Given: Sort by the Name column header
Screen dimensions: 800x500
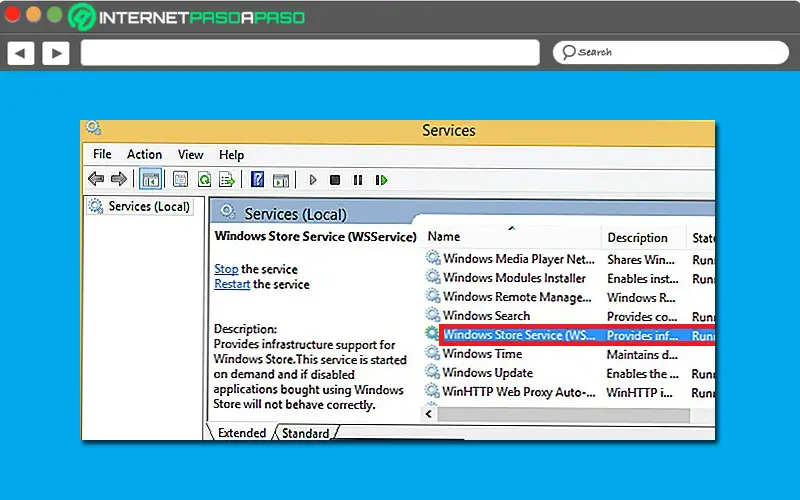Looking at the screenshot, I should (x=512, y=236).
